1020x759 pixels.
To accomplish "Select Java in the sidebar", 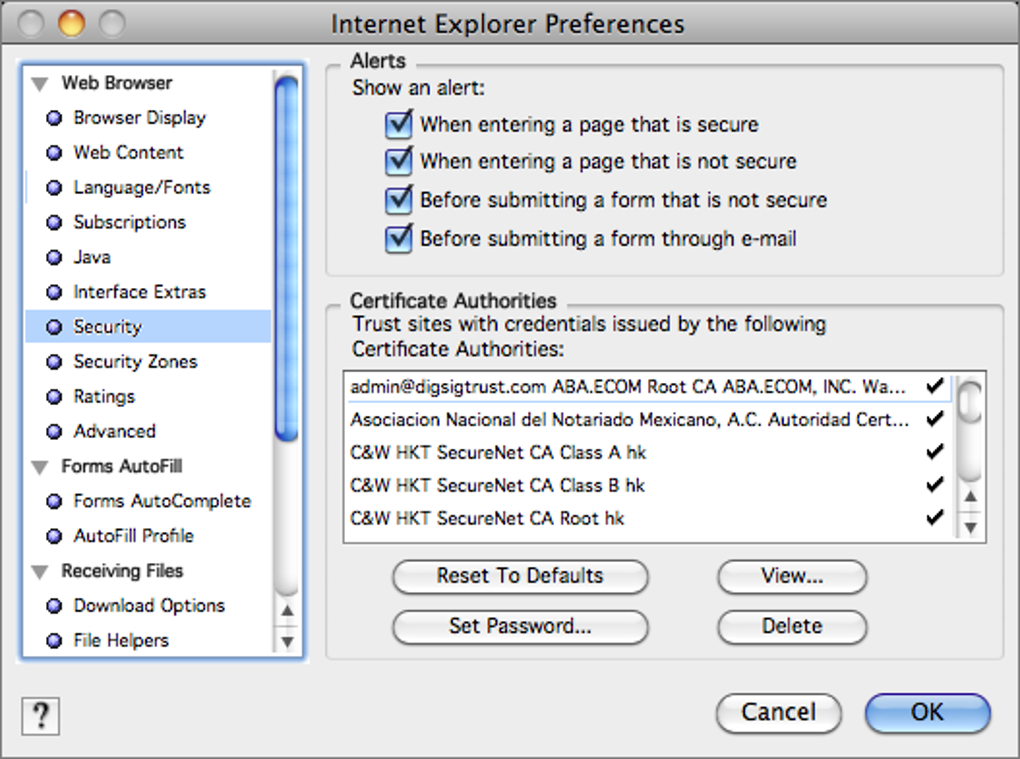I will (92, 257).
